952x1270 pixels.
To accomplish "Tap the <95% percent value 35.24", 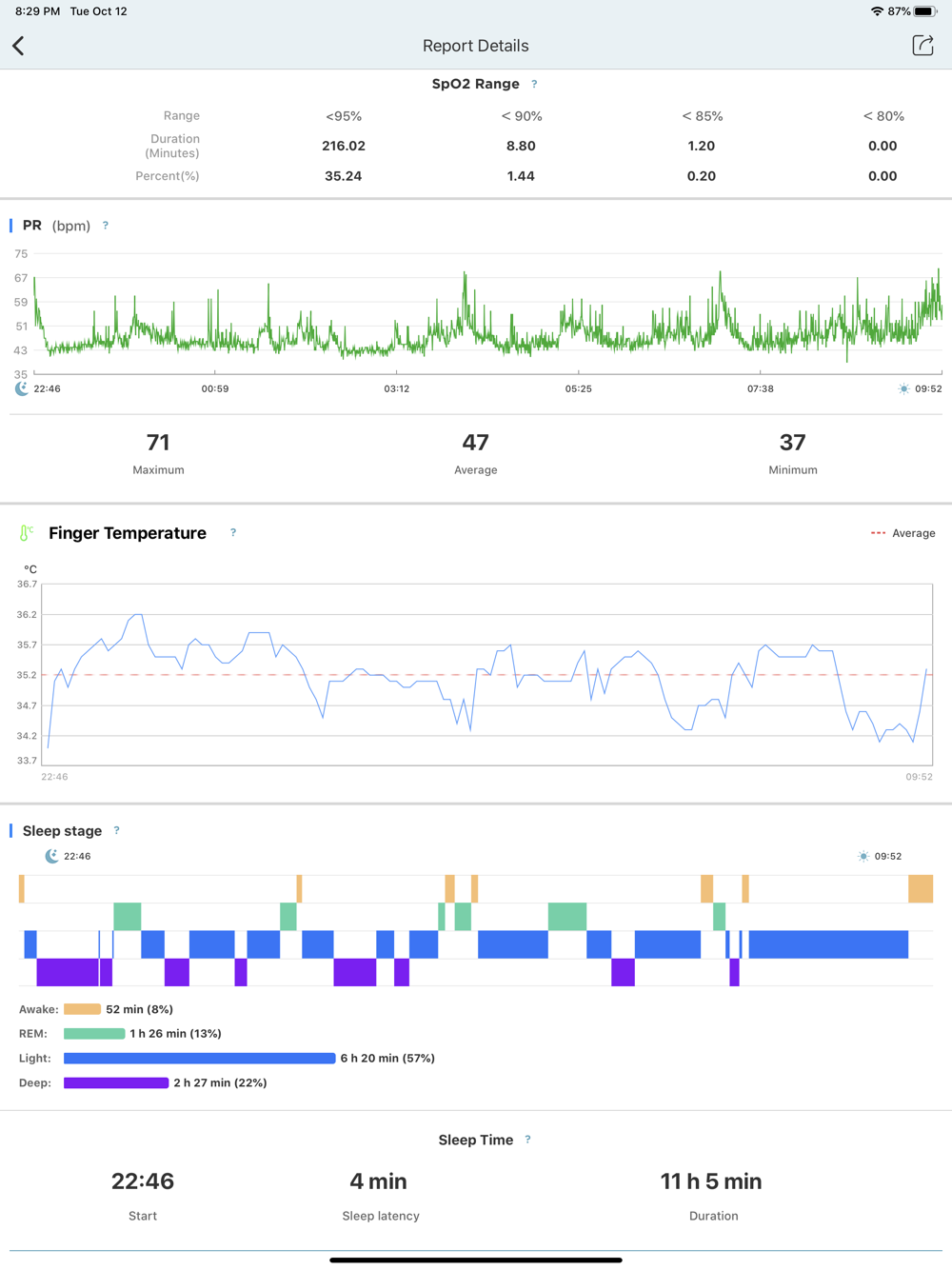I will tap(344, 176).
